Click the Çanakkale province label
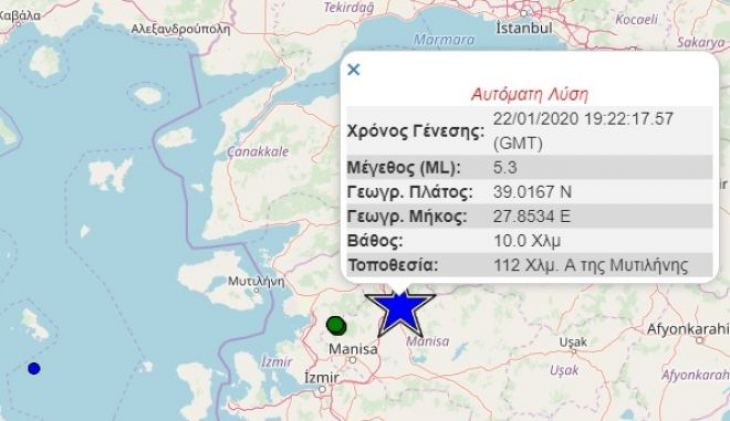This screenshot has width=730, height=421. pos(258,151)
